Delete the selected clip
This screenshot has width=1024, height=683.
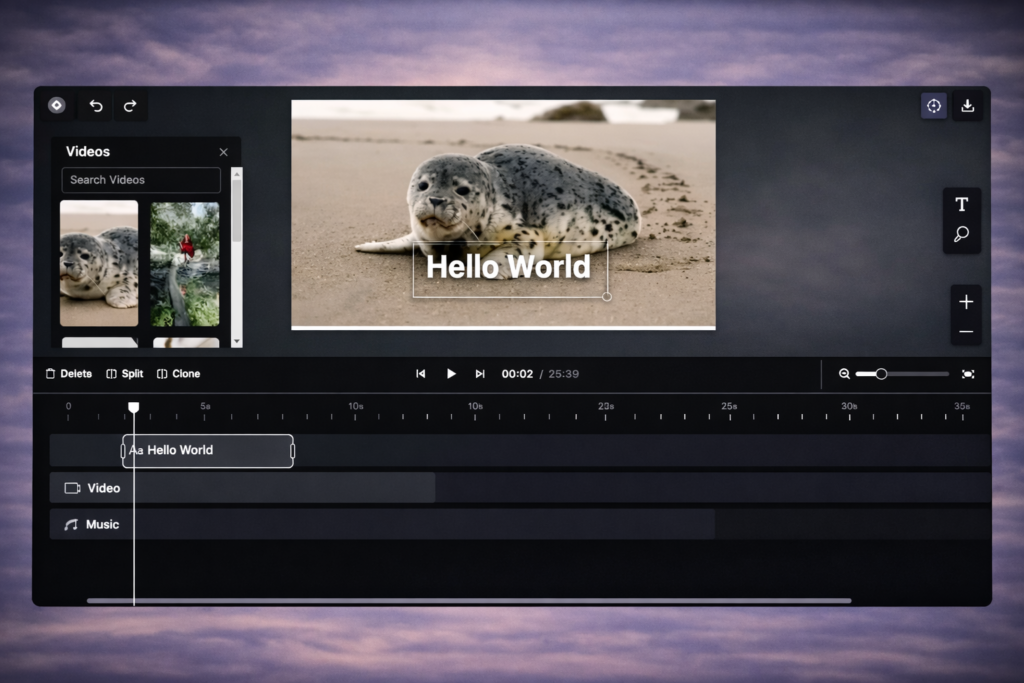68,374
